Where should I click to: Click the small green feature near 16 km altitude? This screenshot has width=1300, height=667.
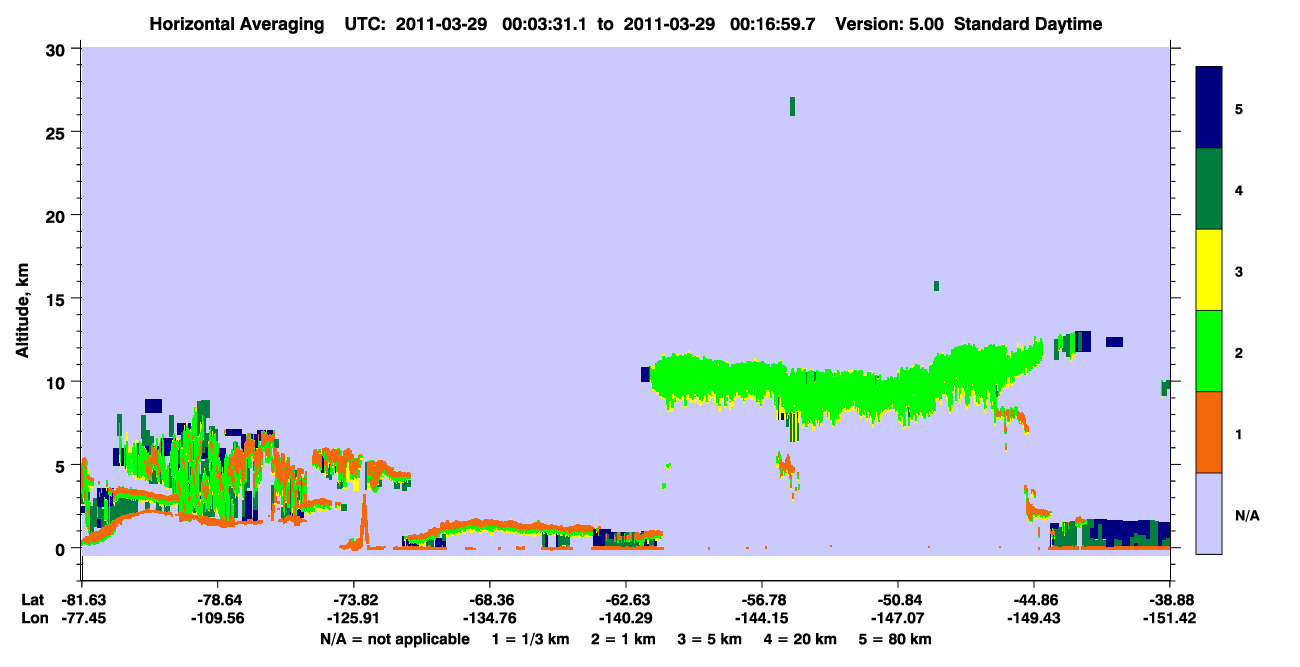(936, 286)
